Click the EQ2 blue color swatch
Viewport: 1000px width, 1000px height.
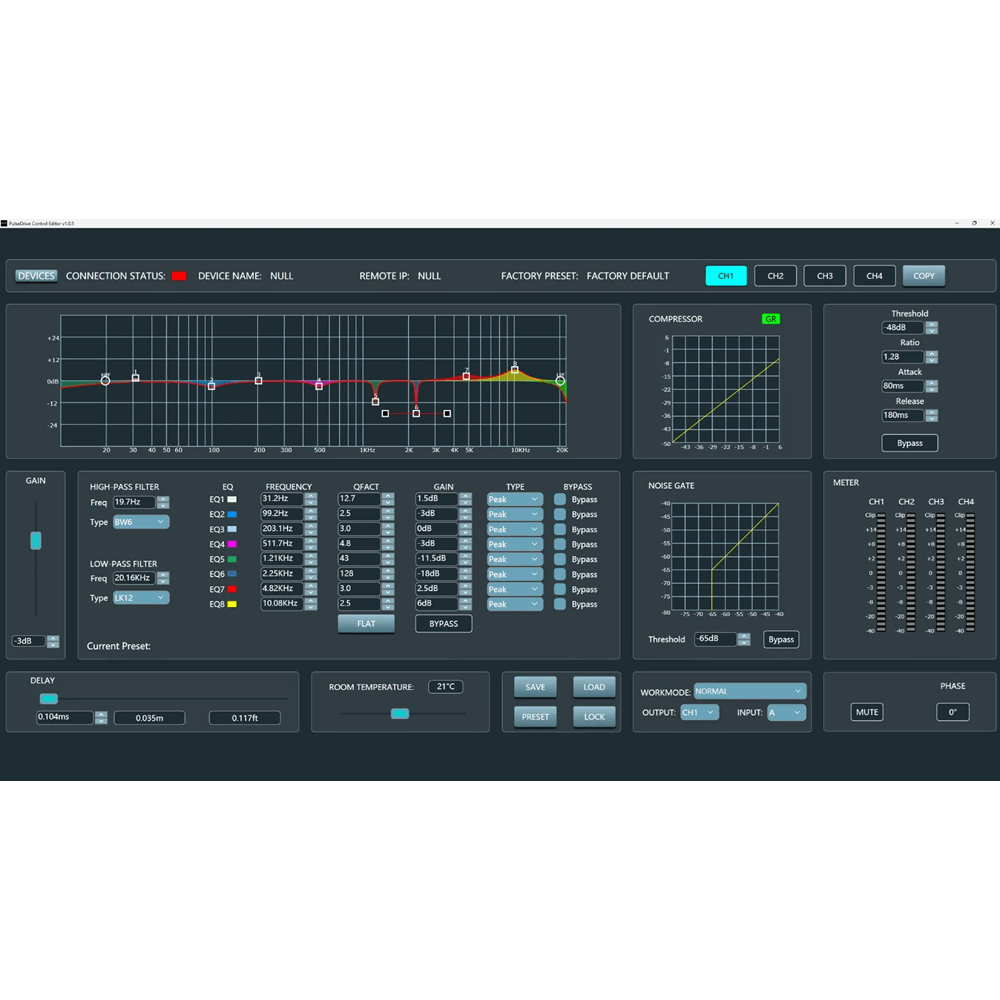[x=232, y=514]
